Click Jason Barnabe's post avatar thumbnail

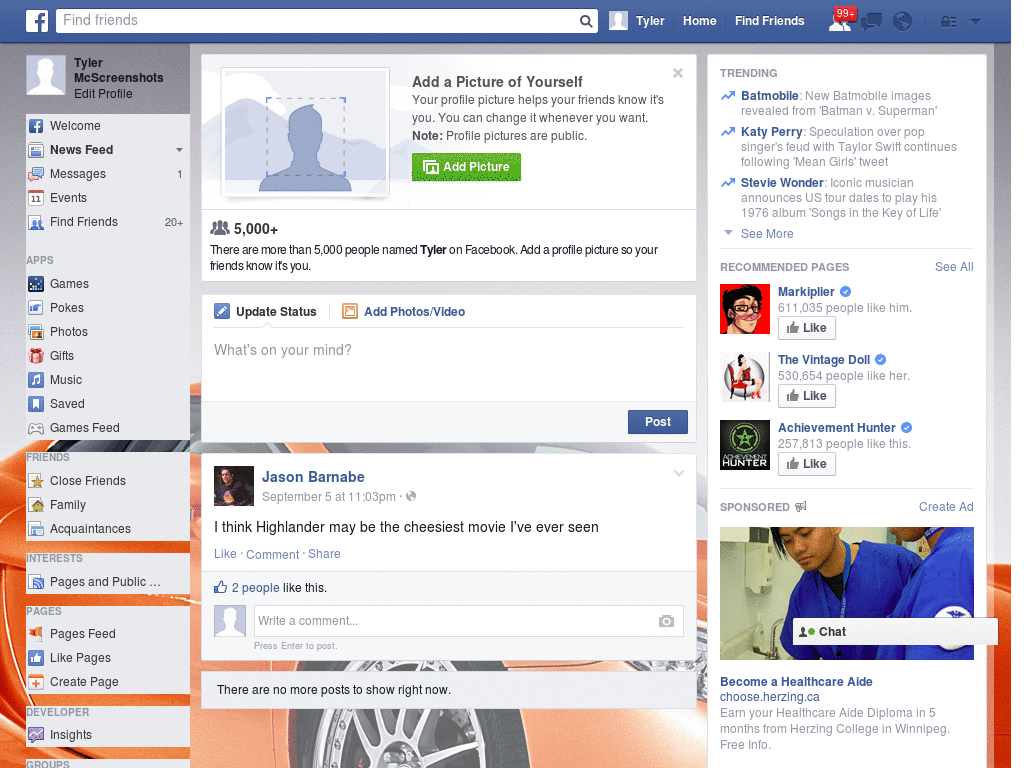click(234, 486)
